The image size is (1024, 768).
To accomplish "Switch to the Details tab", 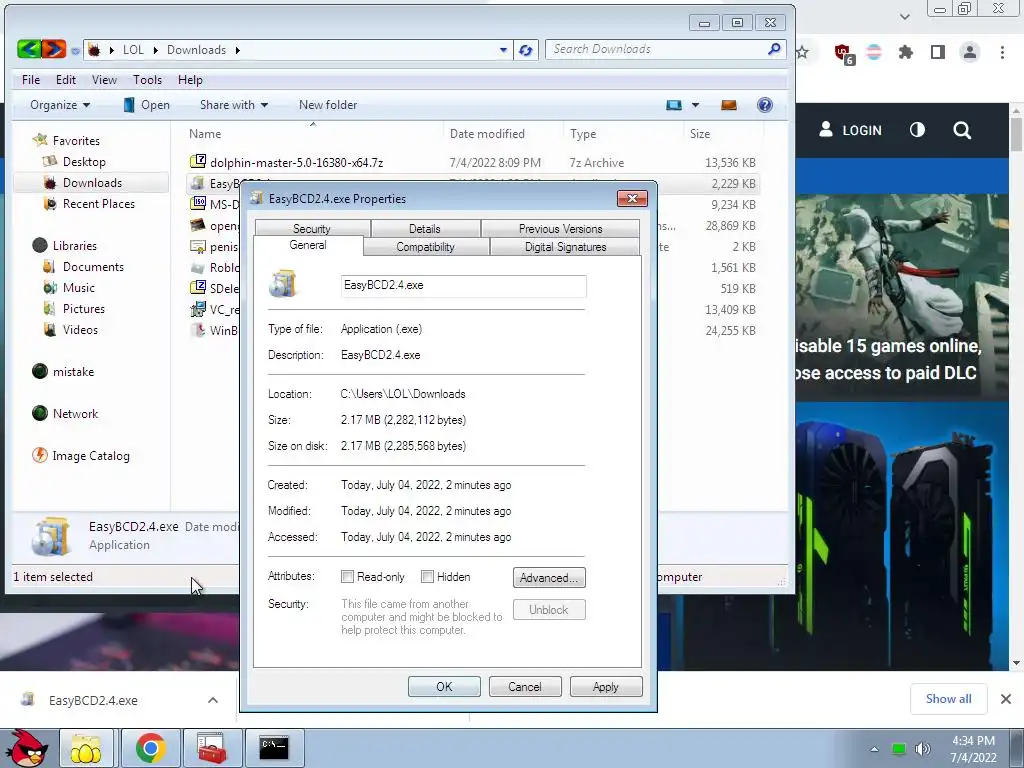I will 424,229.
